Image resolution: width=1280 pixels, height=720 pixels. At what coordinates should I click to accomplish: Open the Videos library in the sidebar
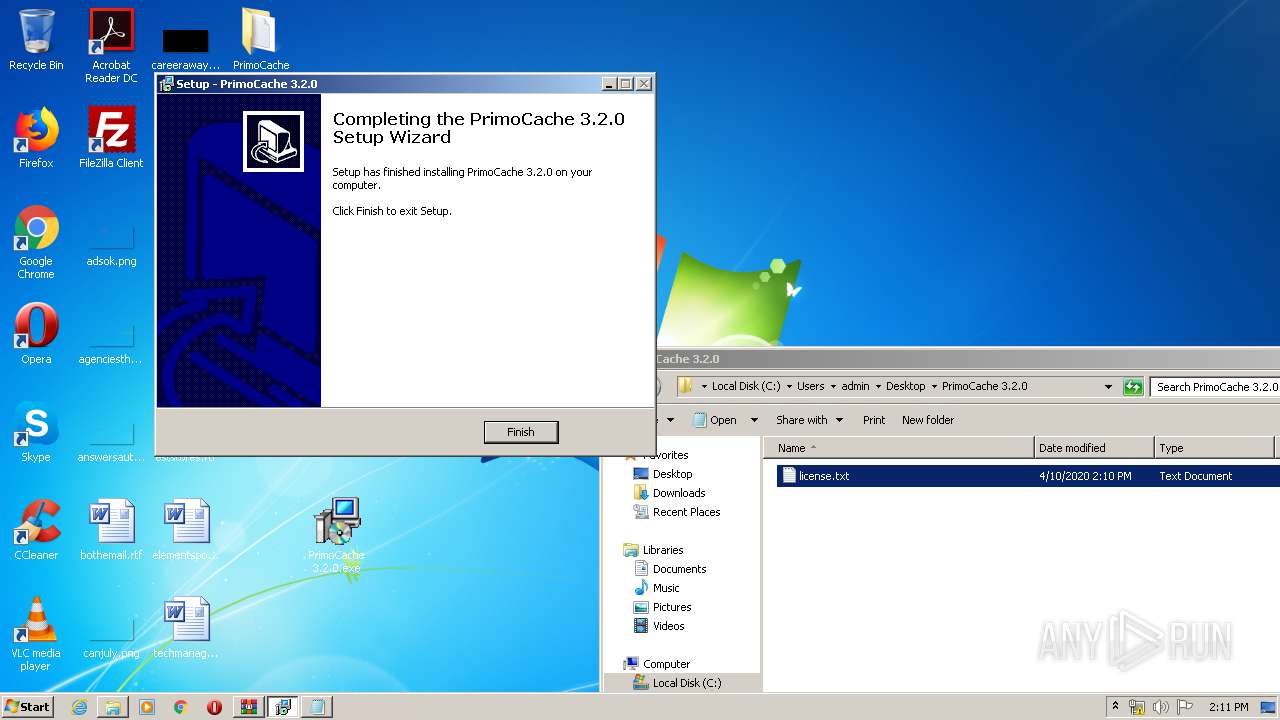(x=668, y=626)
